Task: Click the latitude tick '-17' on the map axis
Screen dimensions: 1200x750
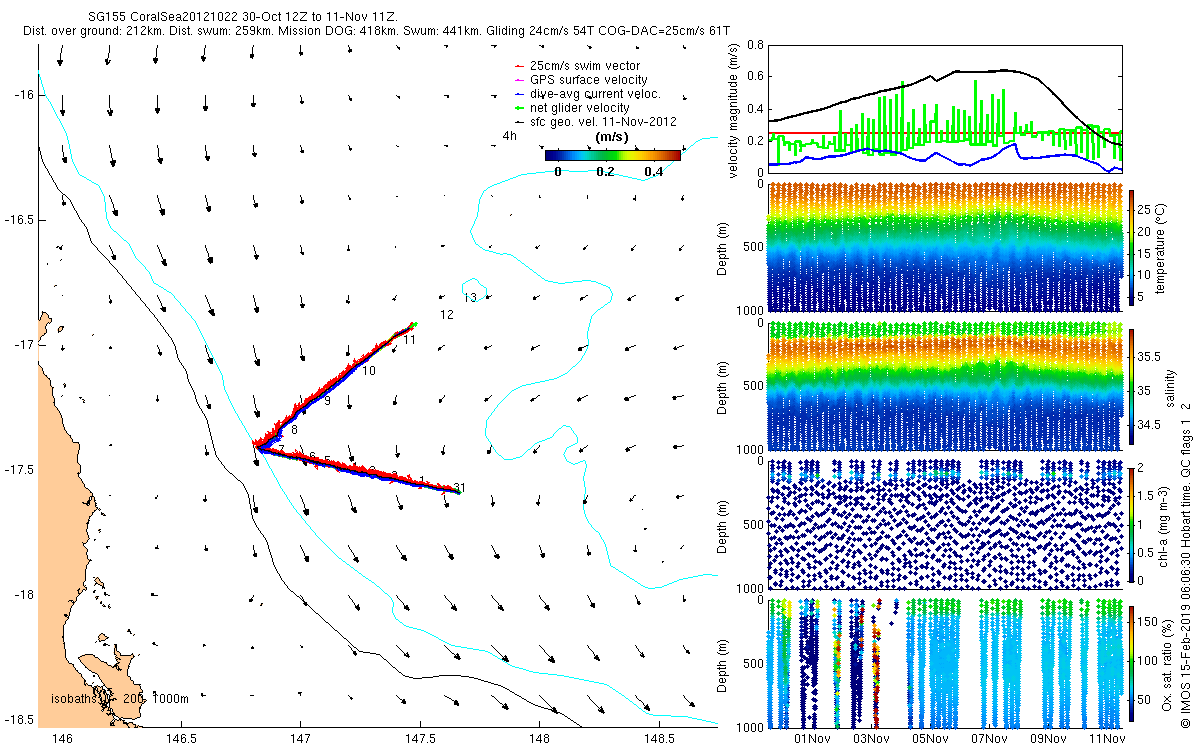Action: tap(24, 344)
